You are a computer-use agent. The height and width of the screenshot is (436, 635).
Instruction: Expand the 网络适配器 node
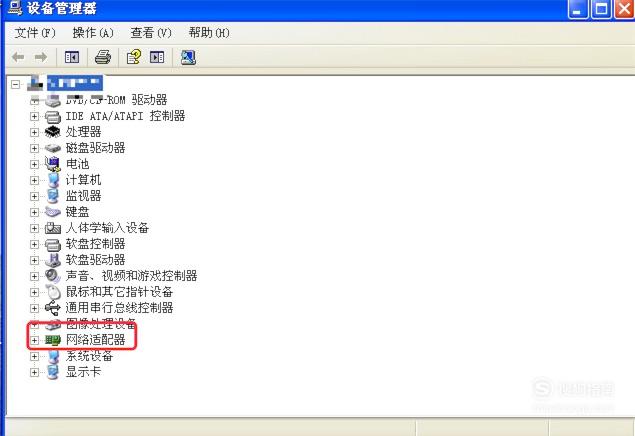pyautogui.click(x=34, y=340)
